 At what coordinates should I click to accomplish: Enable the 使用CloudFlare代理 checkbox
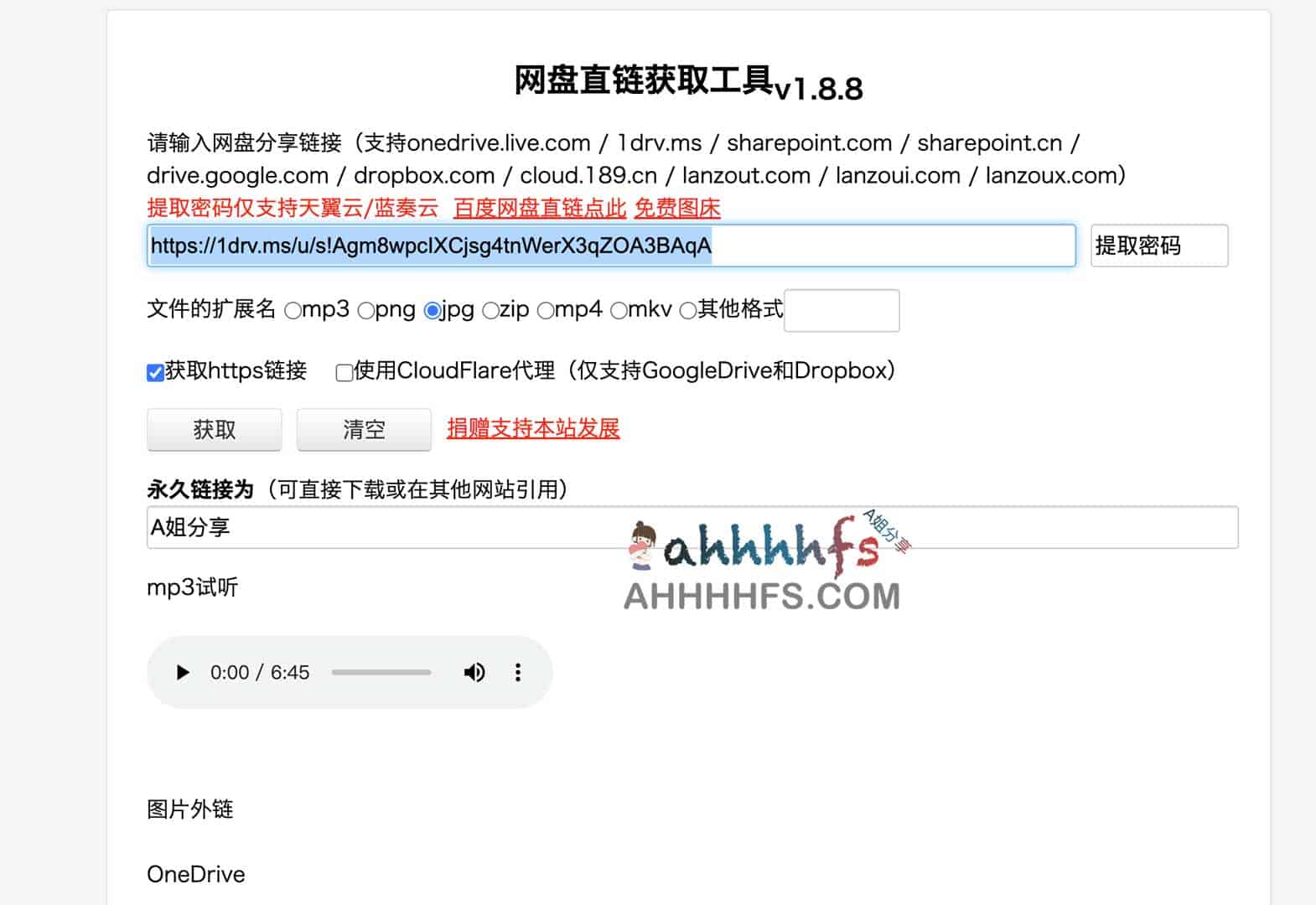344,372
